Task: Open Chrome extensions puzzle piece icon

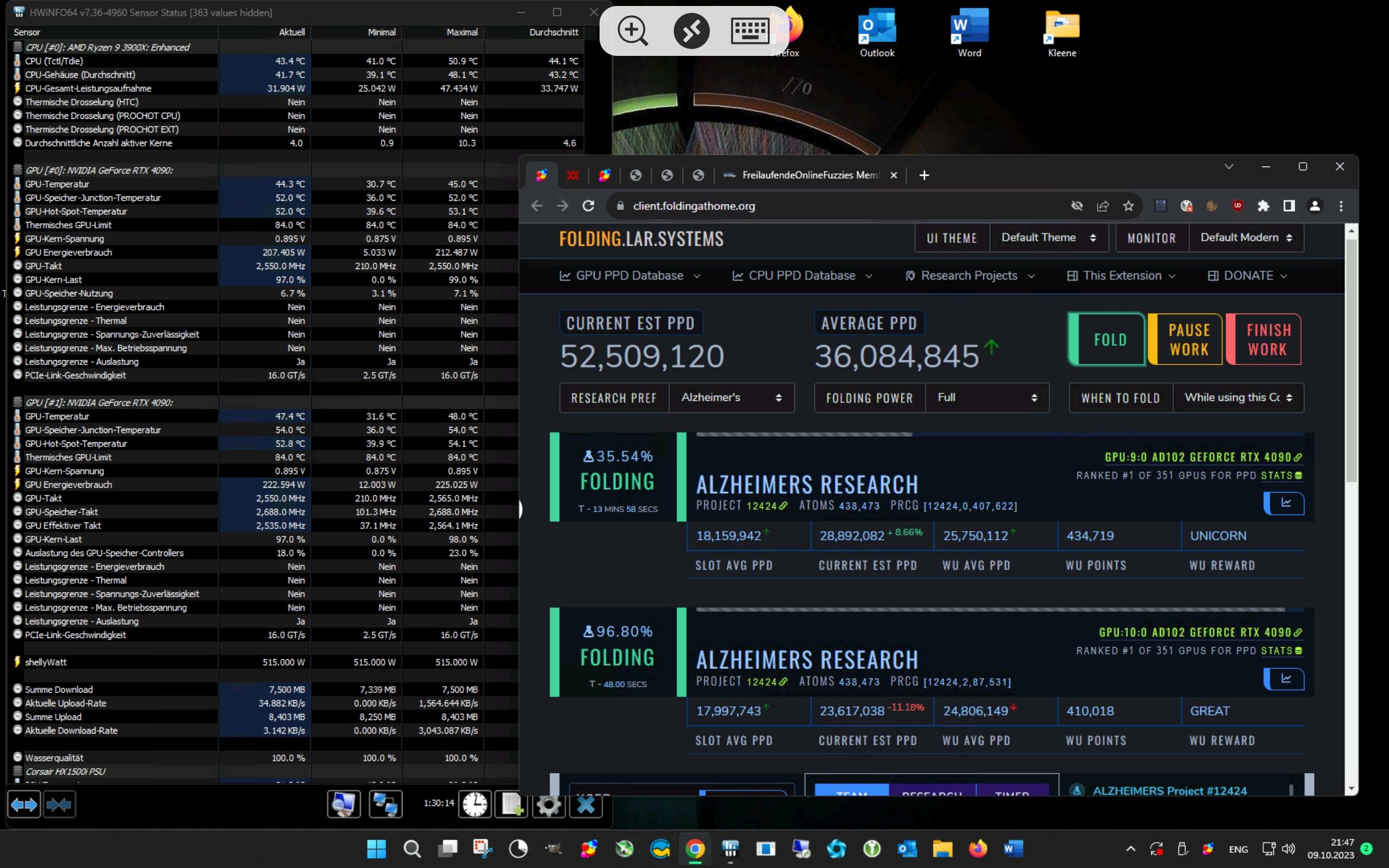Action: coord(1263,206)
